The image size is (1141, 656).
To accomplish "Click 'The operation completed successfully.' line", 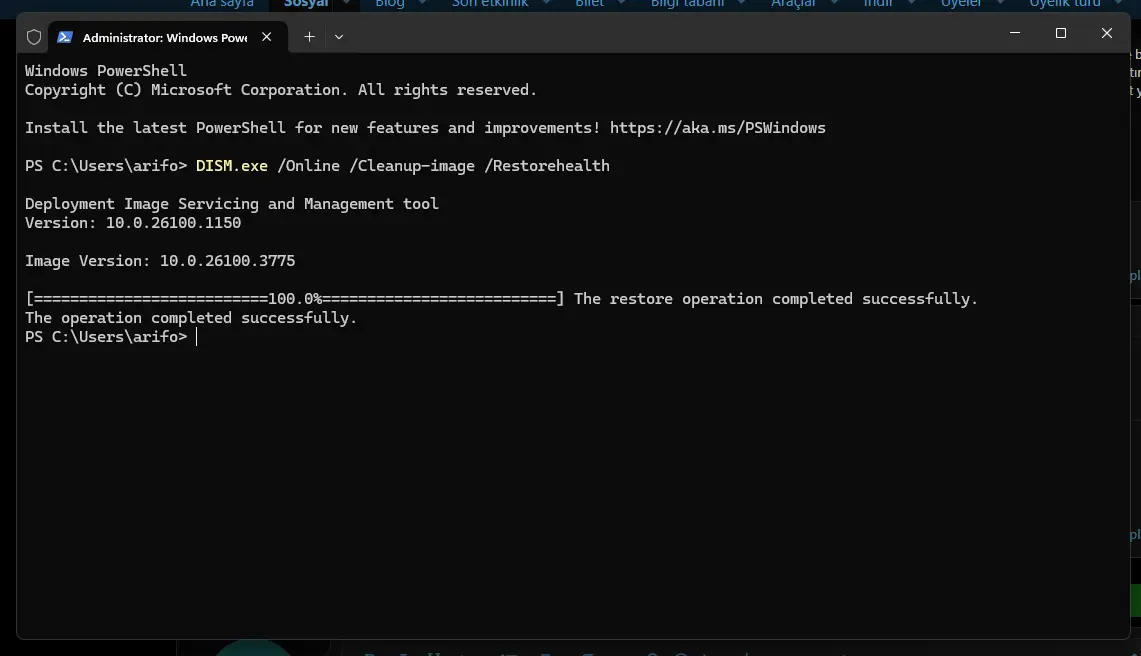I will coord(191,318).
